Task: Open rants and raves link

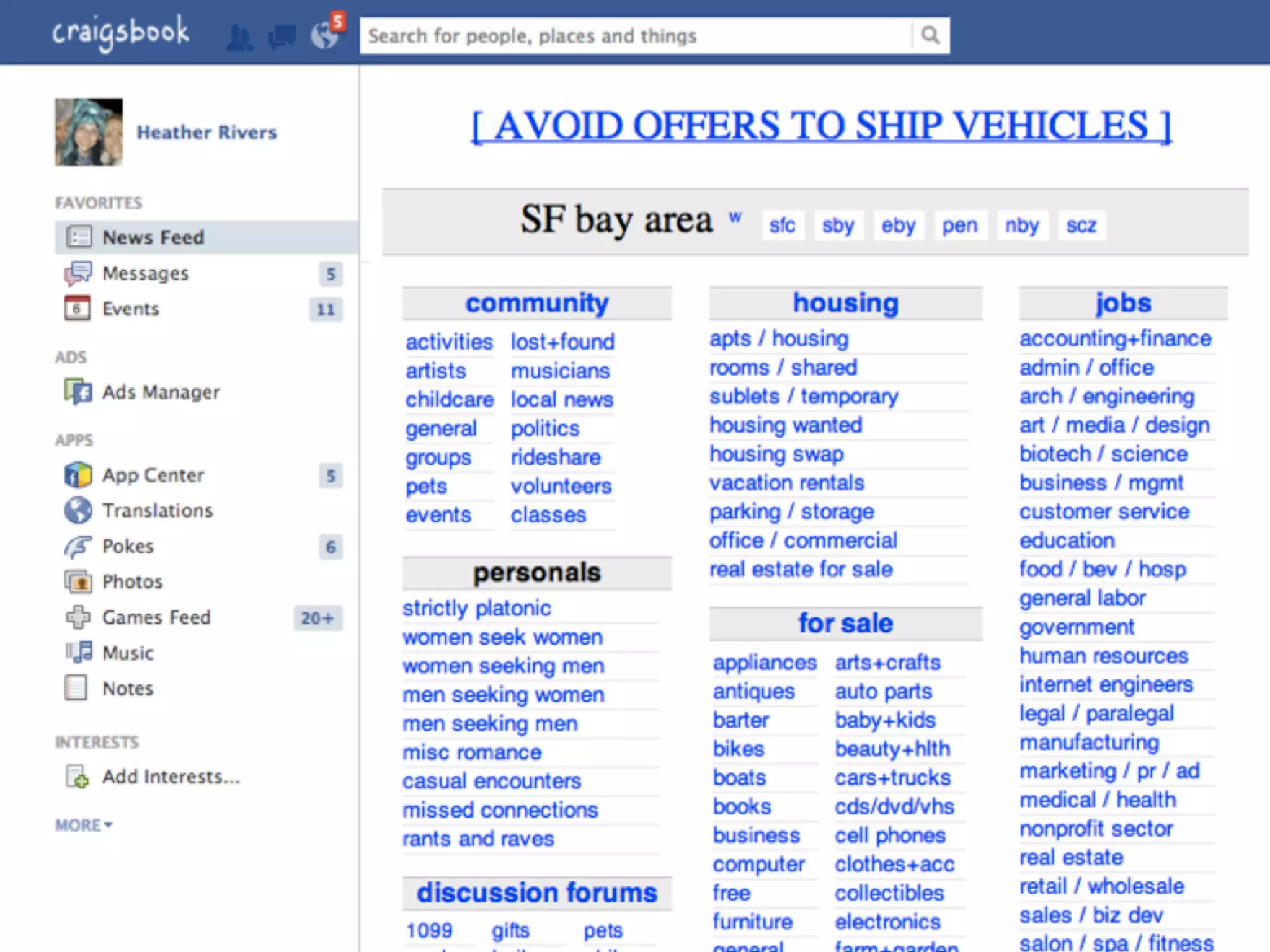Action: tap(478, 839)
